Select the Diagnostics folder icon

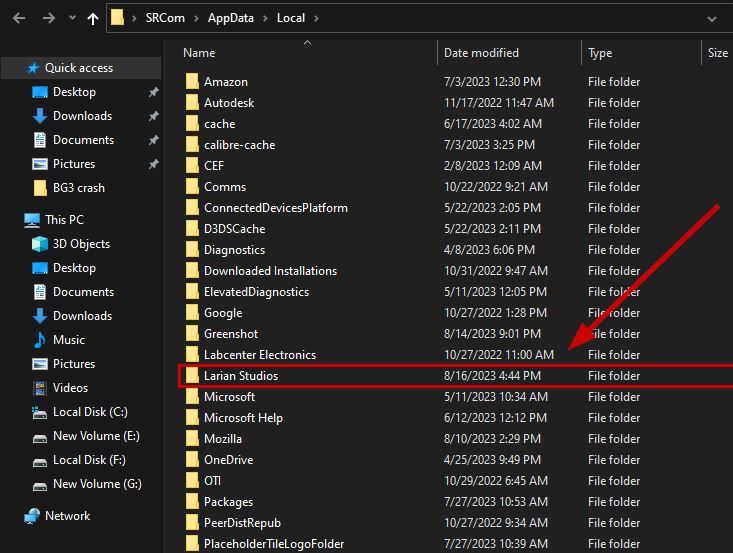(x=192, y=250)
